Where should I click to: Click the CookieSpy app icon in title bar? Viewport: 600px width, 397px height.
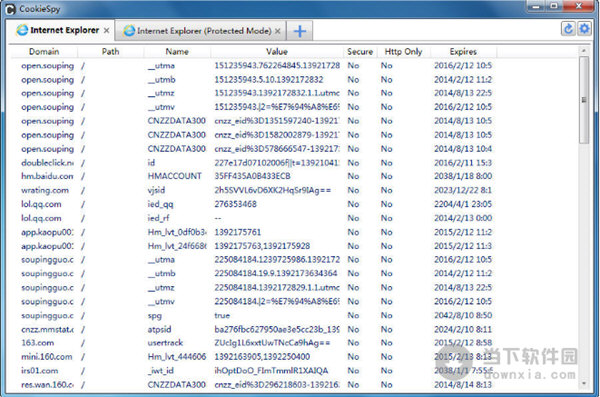click(x=10, y=9)
